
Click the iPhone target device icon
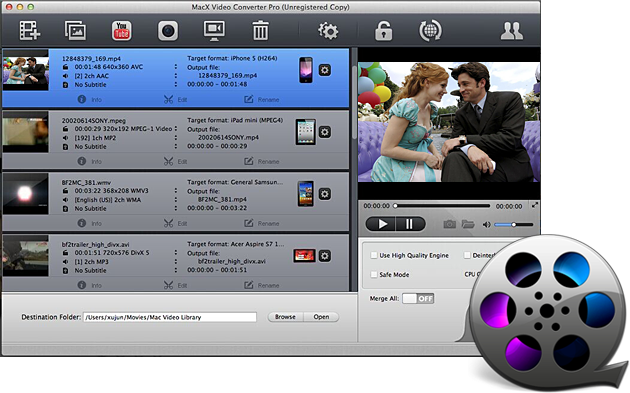pos(306,70)
